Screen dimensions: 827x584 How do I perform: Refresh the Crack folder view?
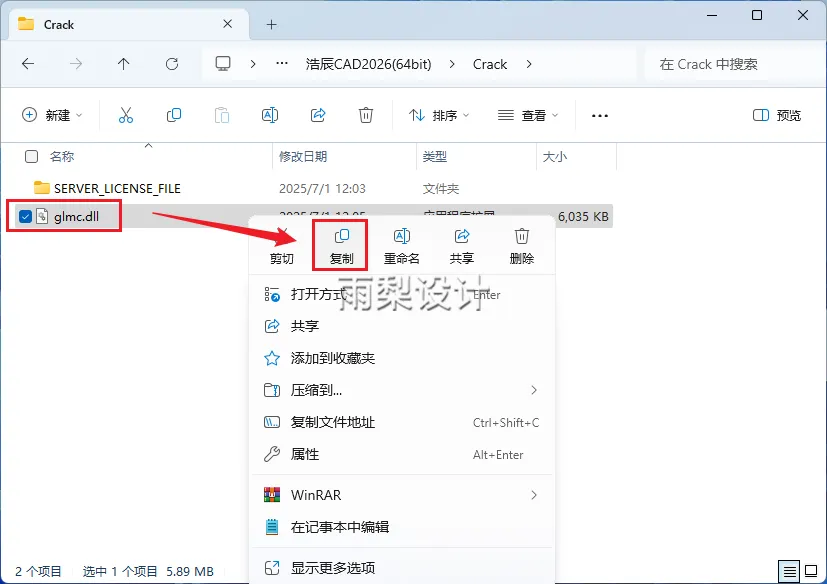[172, 64]
